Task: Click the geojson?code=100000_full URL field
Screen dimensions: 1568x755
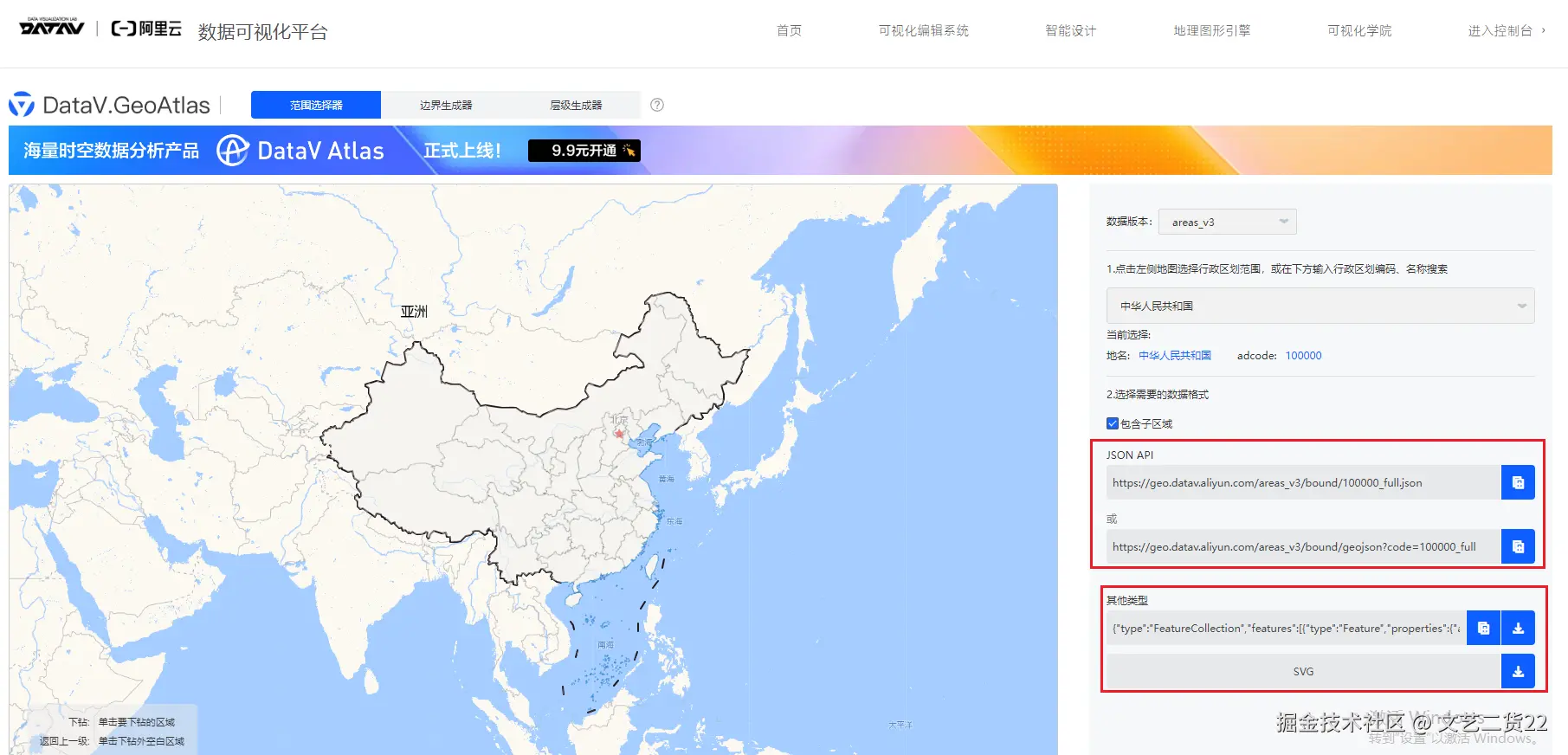Action: (x=1304, y=546)
